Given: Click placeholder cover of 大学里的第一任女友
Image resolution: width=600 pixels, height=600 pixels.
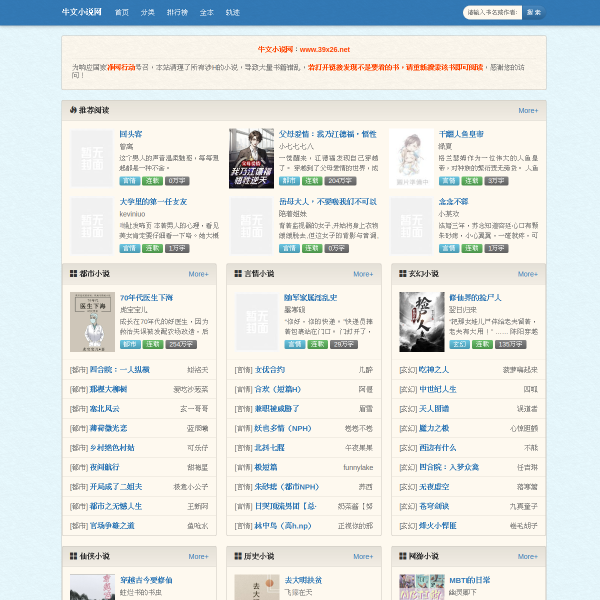Looking at the screenshot, I should (x=92, y=226).
